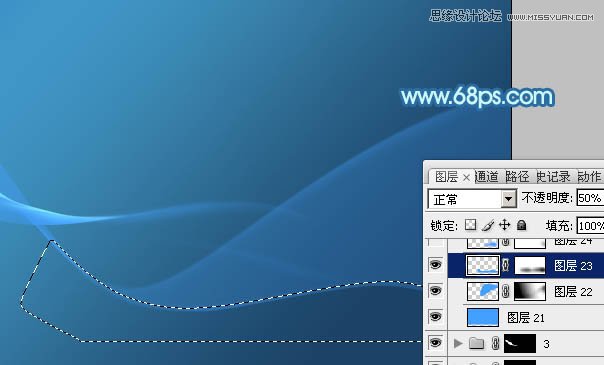Select the 图层 22 layer mask thumbnail
This screenshot has width=604, height=365.
(530, 291)
